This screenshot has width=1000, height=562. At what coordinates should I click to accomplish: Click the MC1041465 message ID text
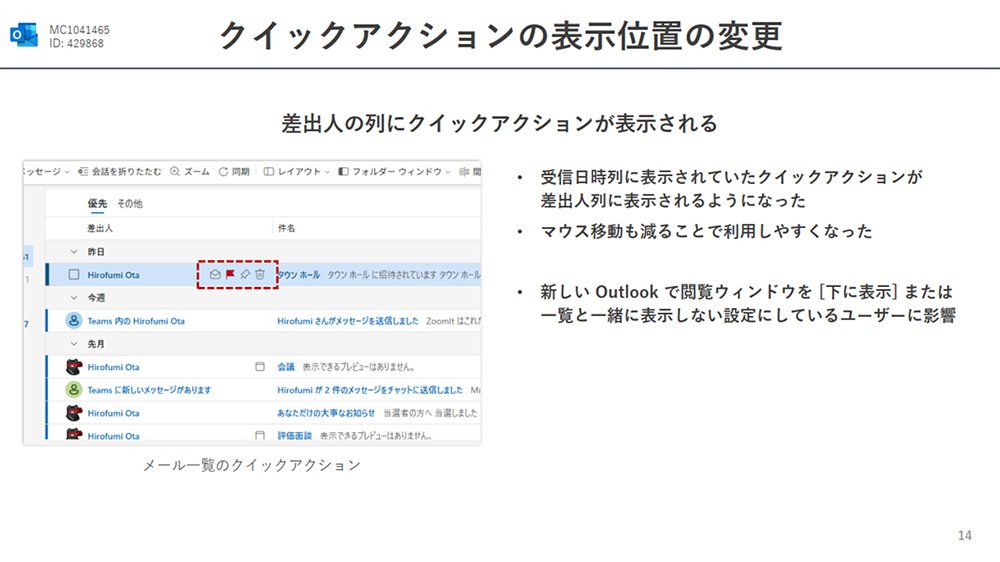(79, 30)
